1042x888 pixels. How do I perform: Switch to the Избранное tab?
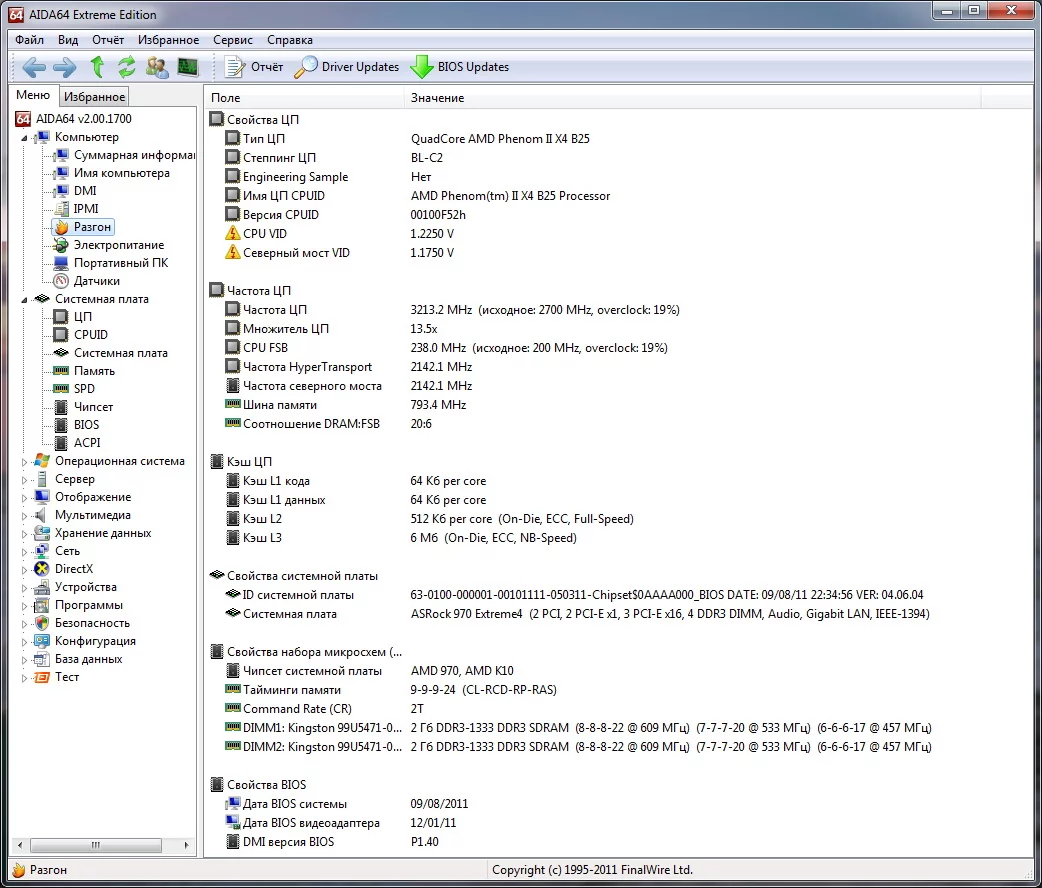click(x=94, y=97)
